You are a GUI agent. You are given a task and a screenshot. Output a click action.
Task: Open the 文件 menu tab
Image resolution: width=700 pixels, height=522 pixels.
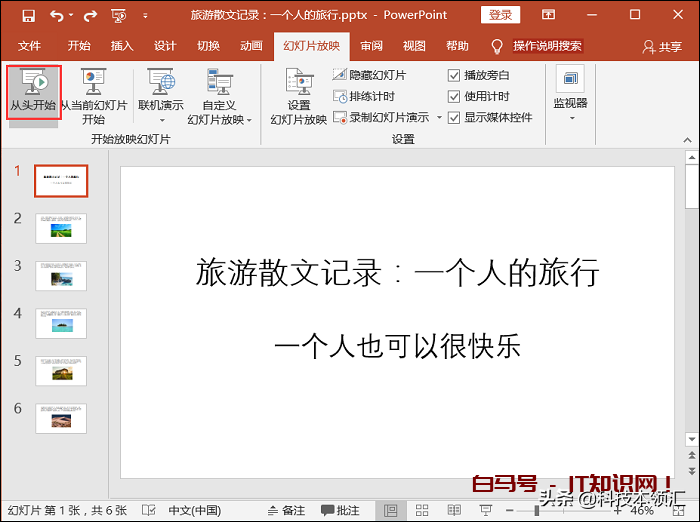tap(30, 46)
